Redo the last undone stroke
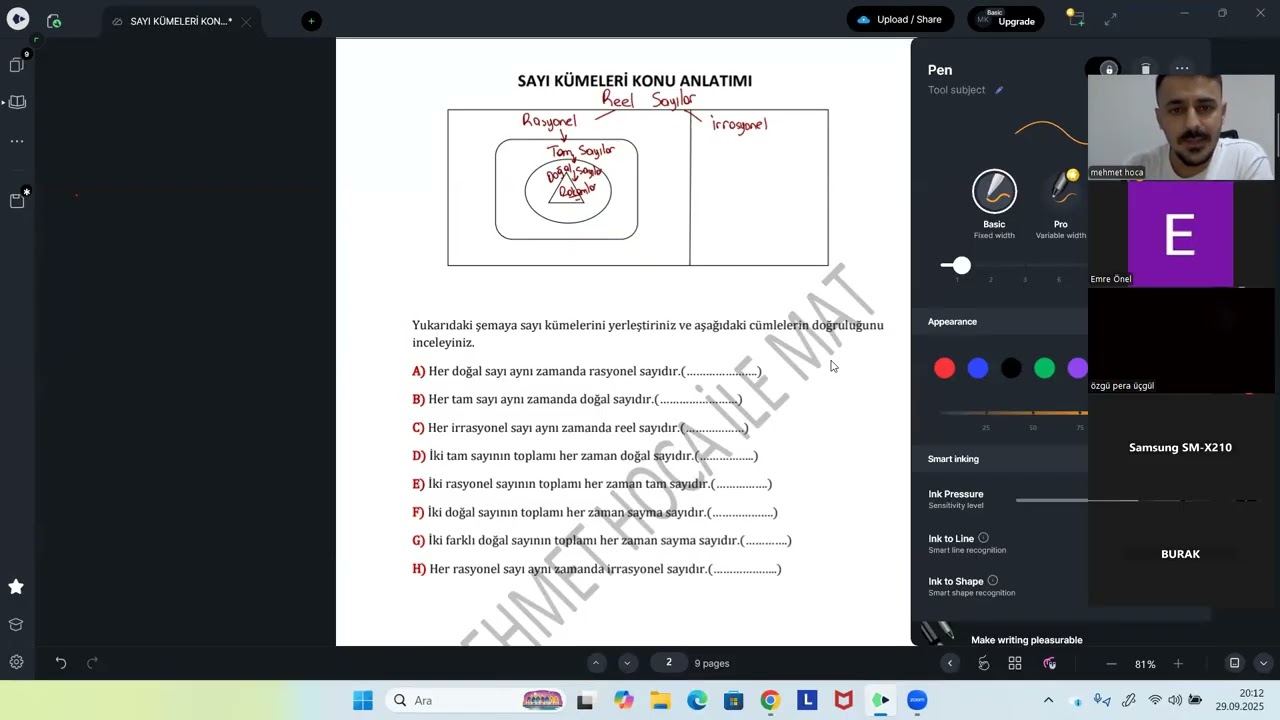This screenshot has height=720, width=1280. coord(92,663)
